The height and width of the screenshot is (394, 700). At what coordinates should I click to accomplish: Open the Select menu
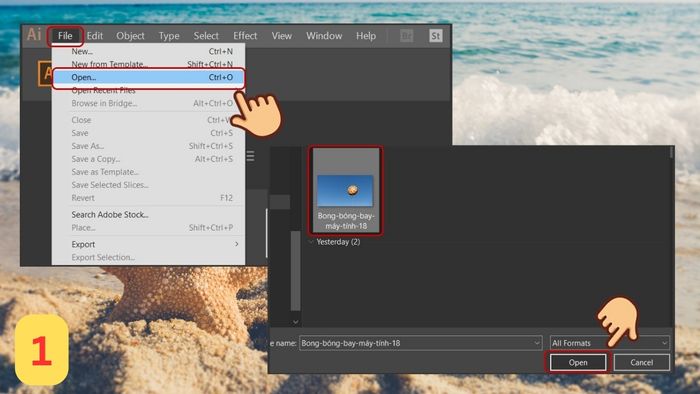206,36
